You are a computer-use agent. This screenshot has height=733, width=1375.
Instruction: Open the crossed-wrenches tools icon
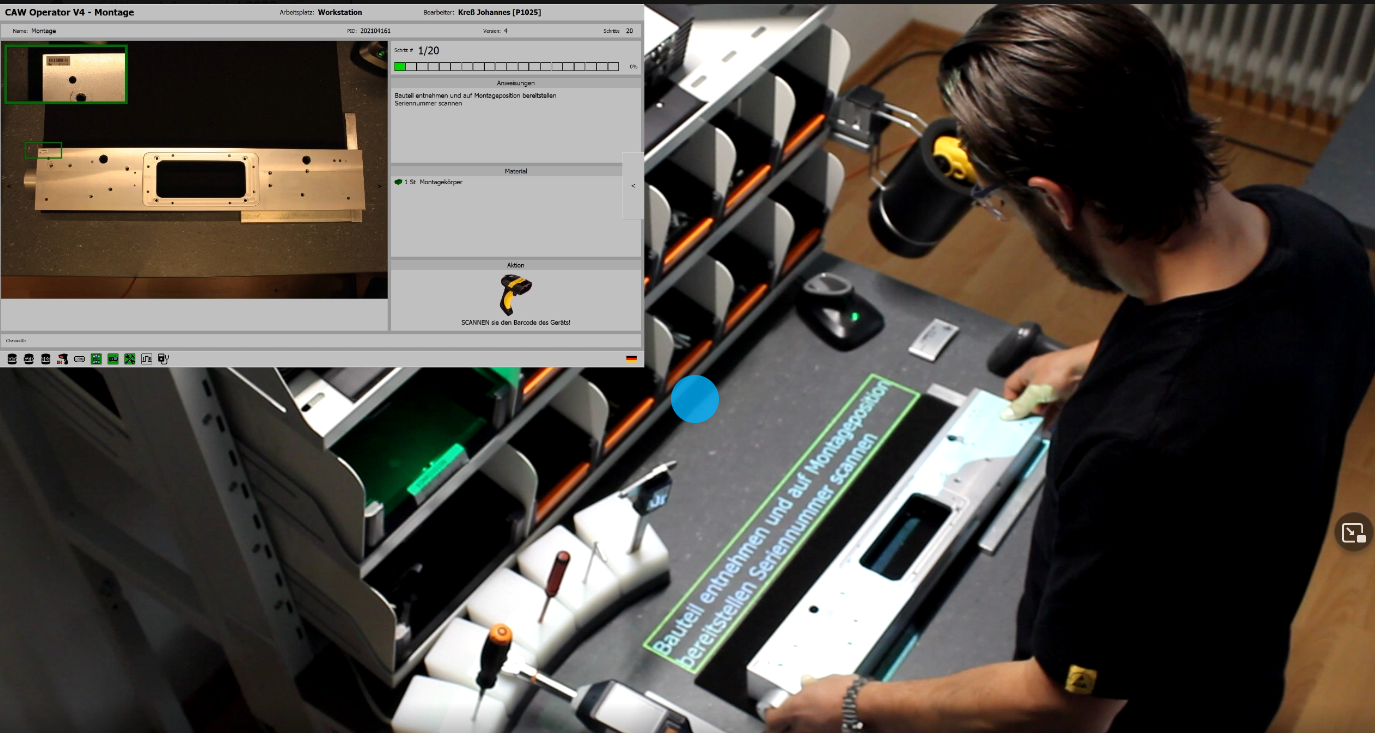click(129, 359)
